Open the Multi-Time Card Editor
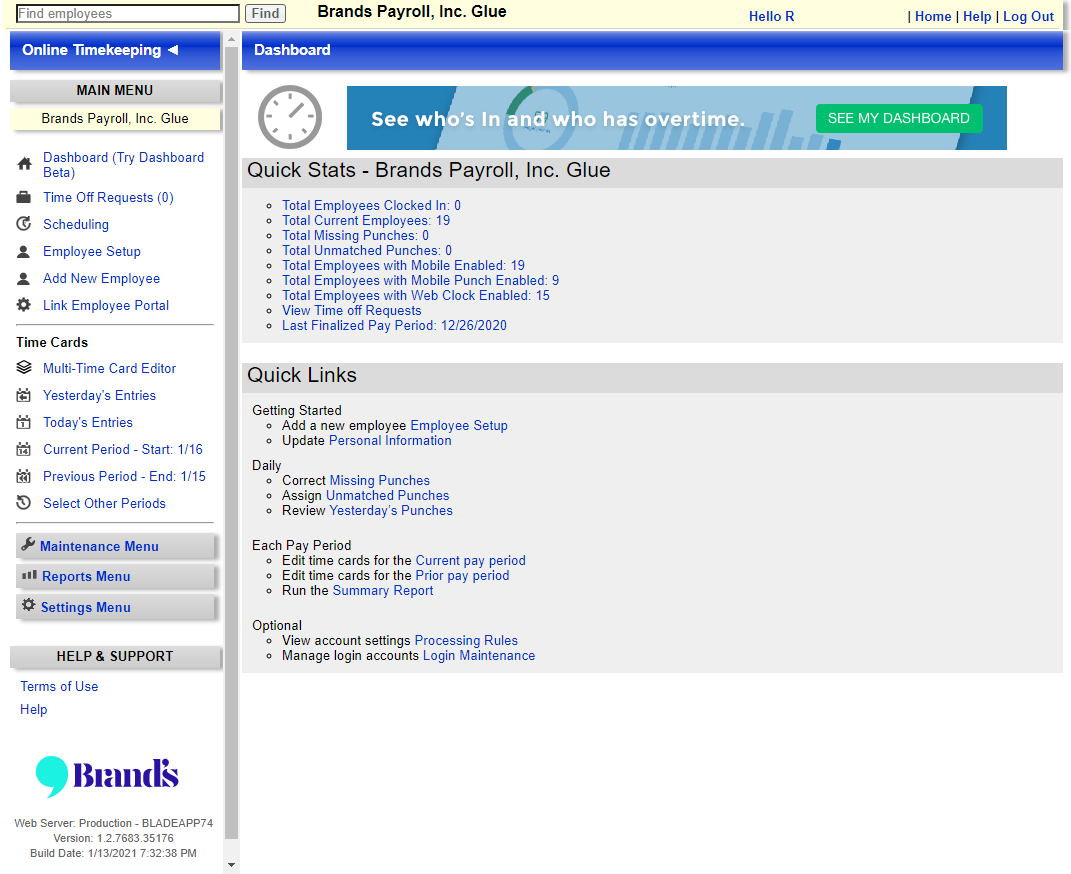1071x874 pixels. (x=109, y=368)
